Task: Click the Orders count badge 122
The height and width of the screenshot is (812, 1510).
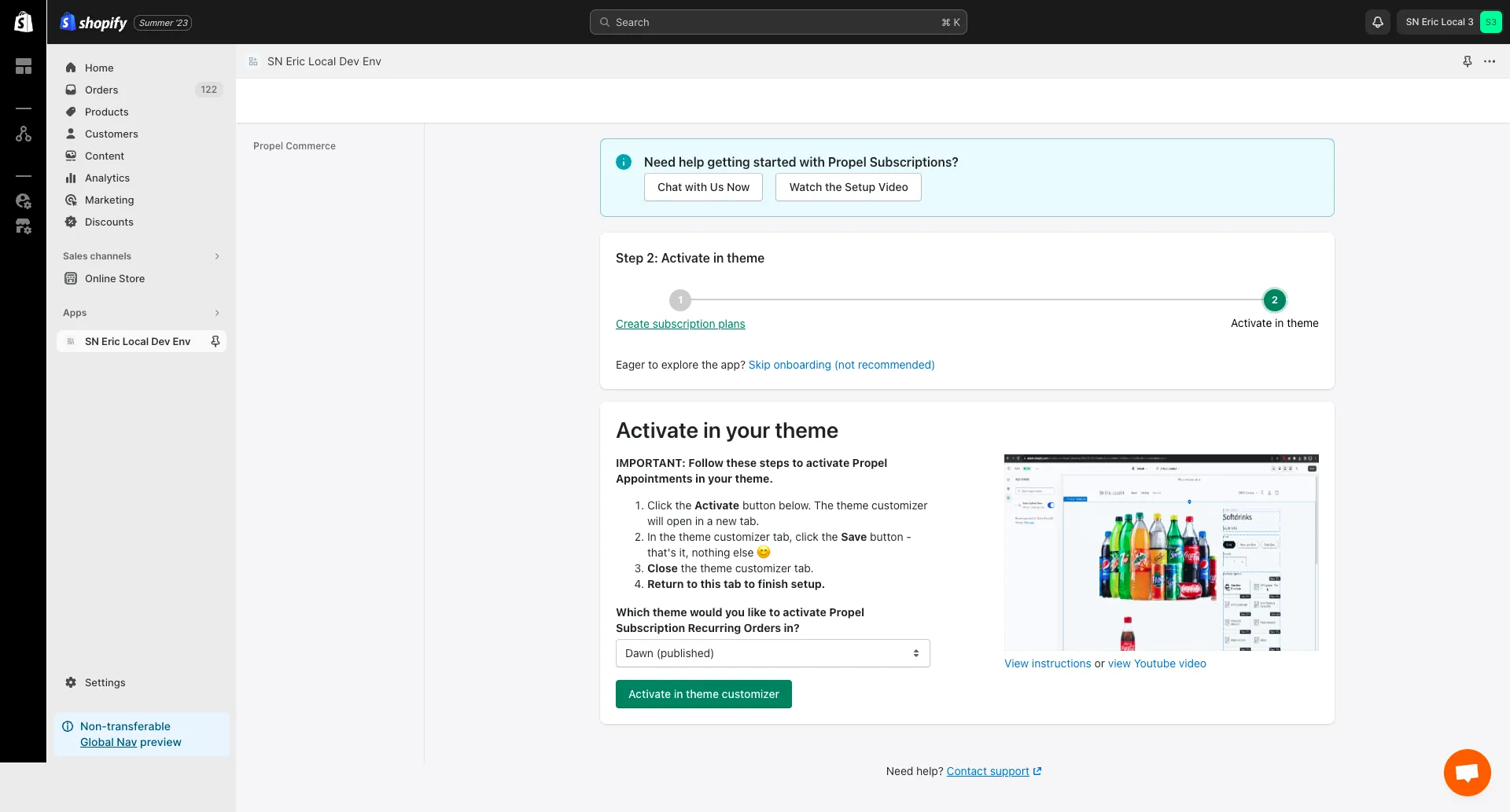Action: pos(208,90)
